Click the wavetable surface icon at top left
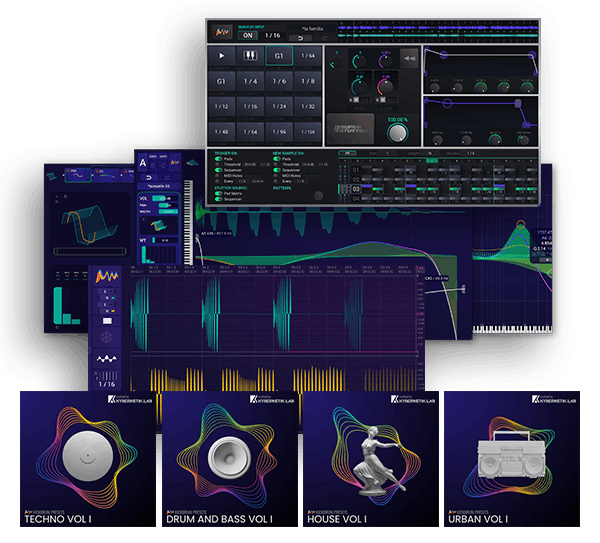Image resolution: width=600 pixels, height=543 pixels. 52,176
